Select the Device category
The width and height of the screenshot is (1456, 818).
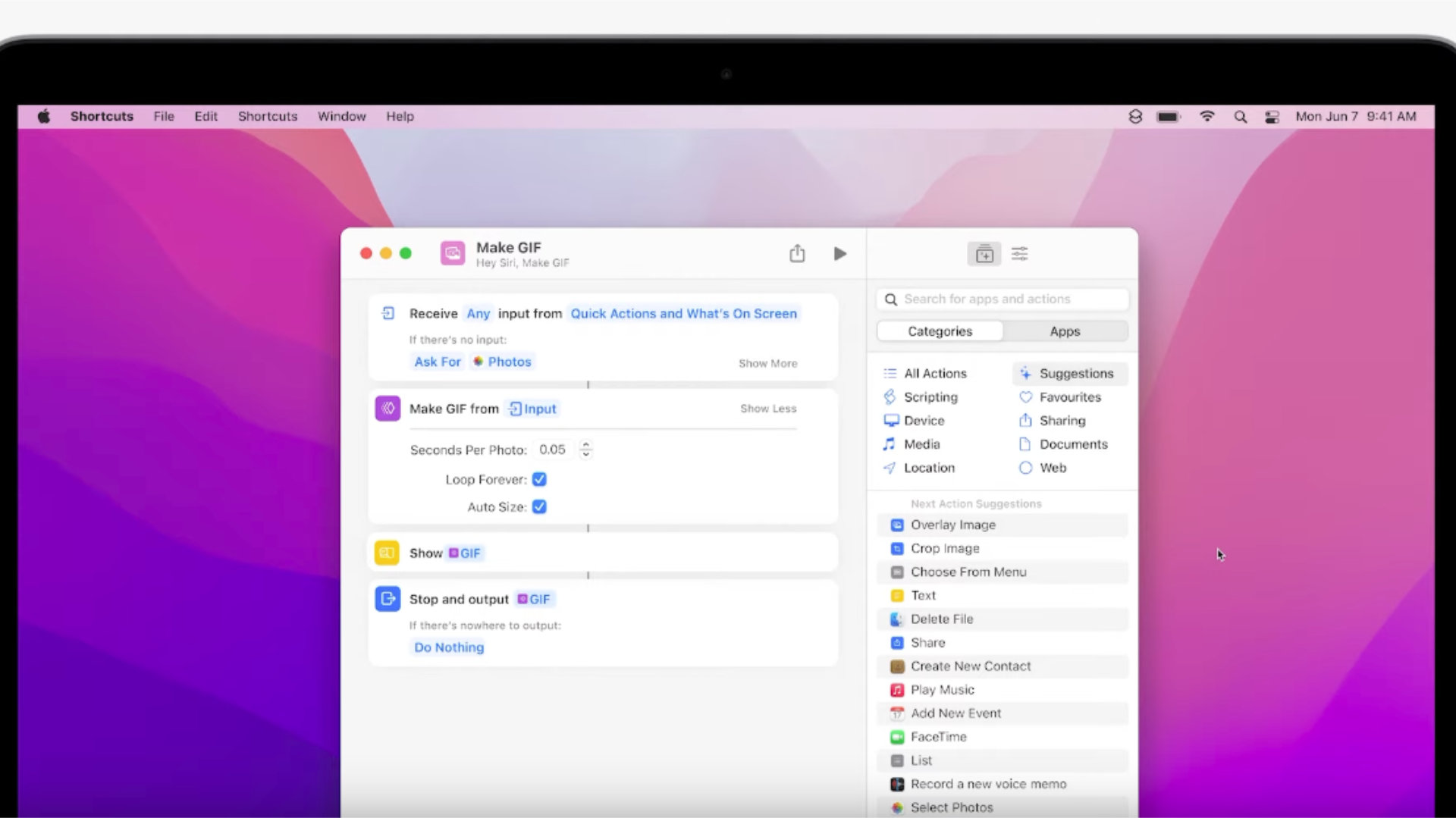914,420
